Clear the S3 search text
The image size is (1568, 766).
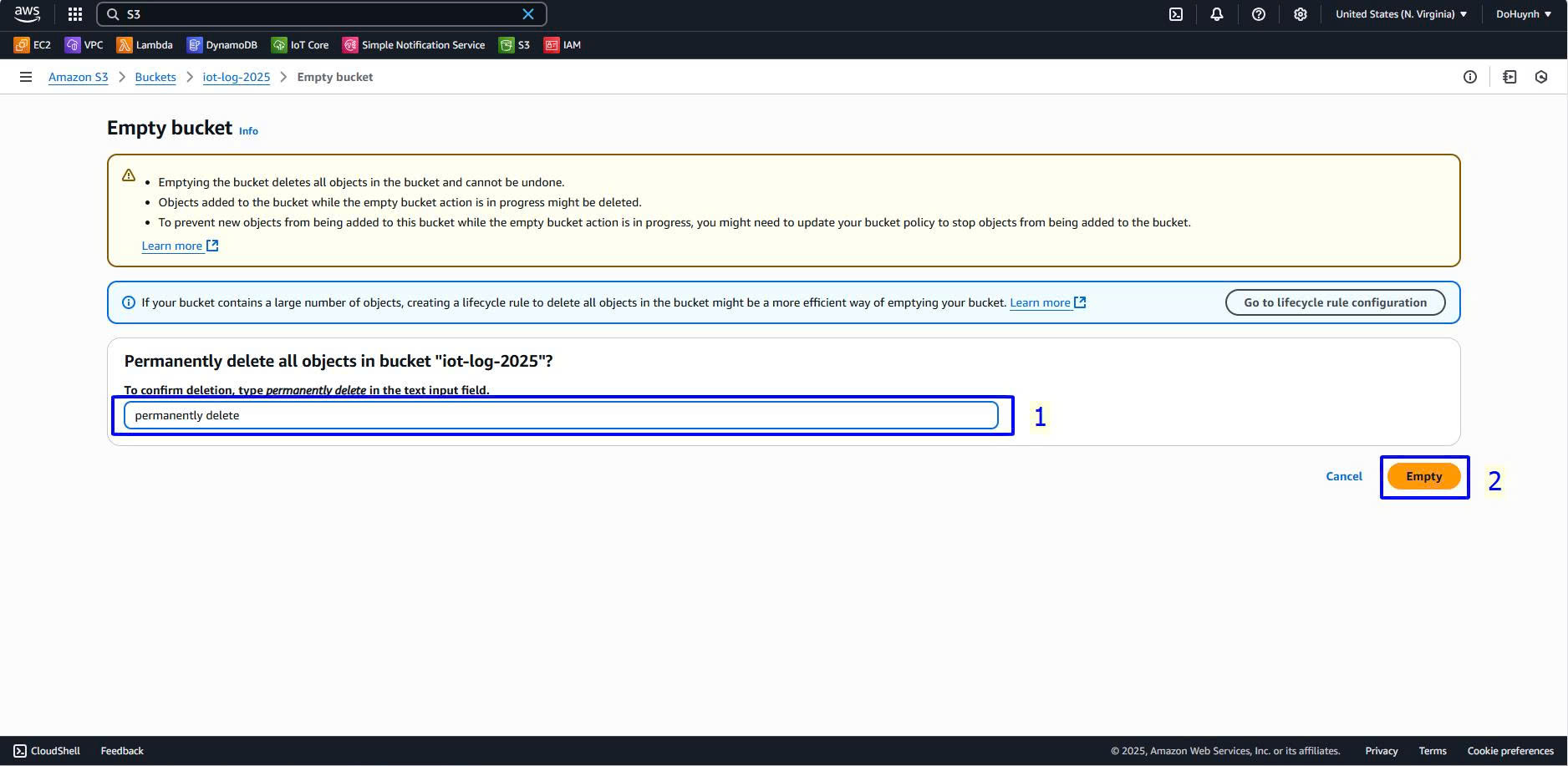[528, 14]
